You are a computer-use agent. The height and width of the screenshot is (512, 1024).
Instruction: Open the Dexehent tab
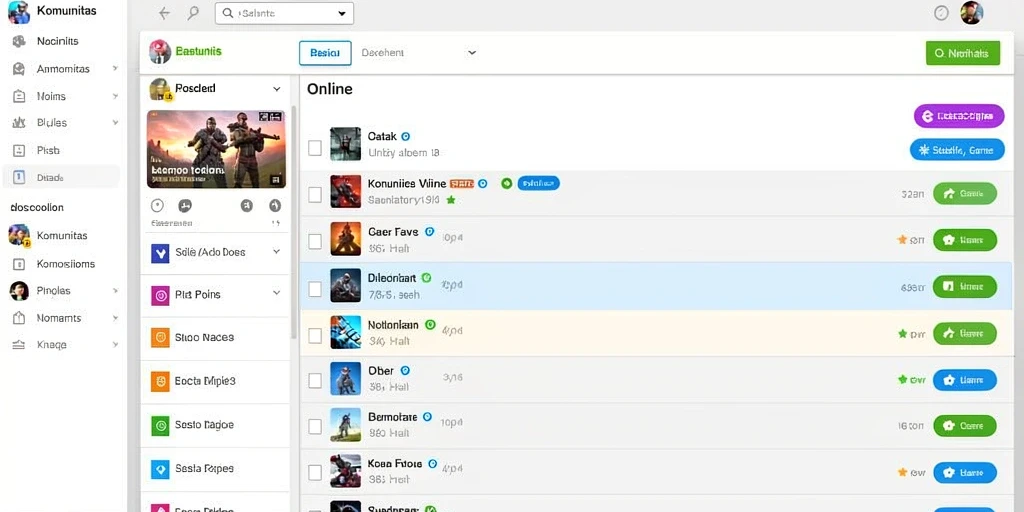tap(382, 53)
